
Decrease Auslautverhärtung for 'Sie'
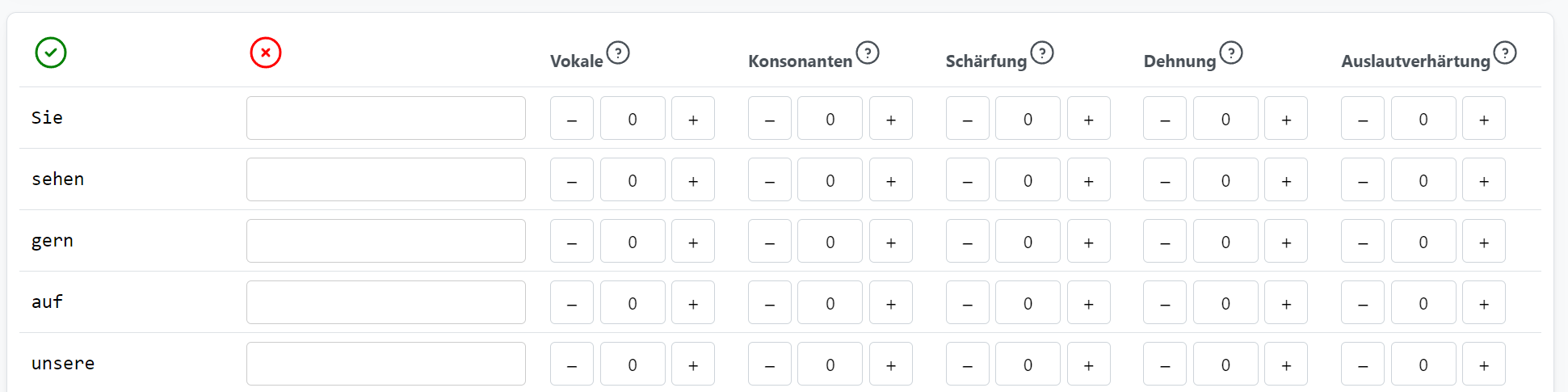click(1363, 119)
